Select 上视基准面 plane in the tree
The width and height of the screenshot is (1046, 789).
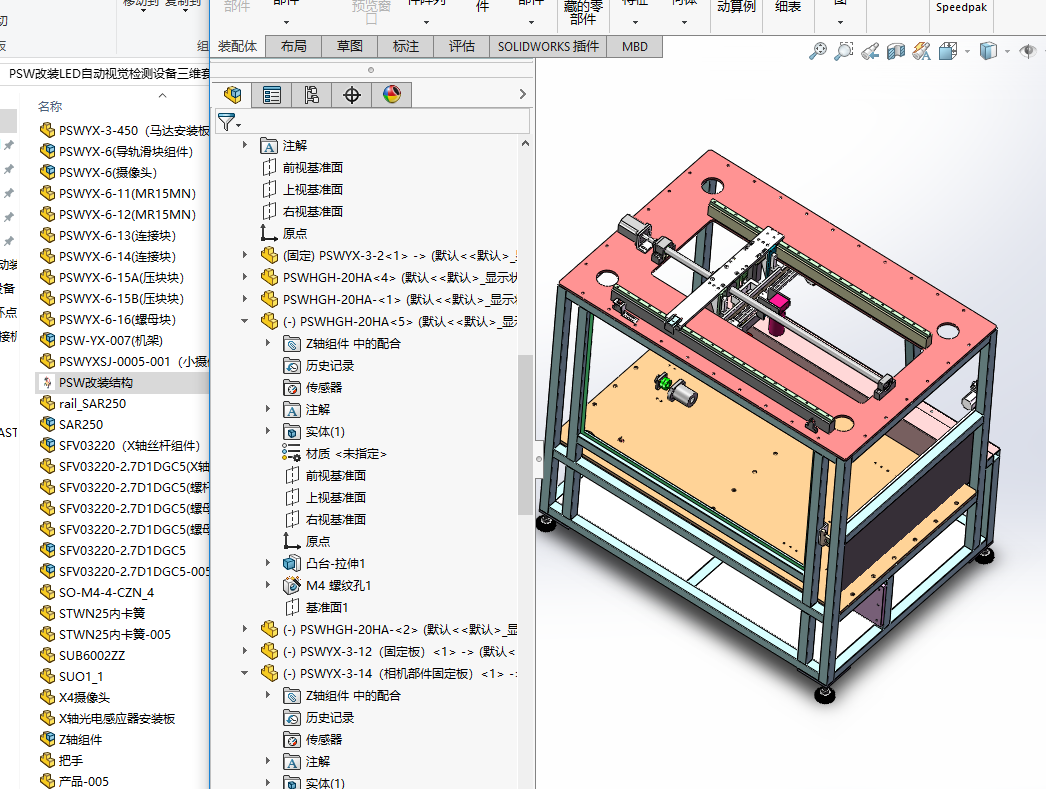point(312,189)
